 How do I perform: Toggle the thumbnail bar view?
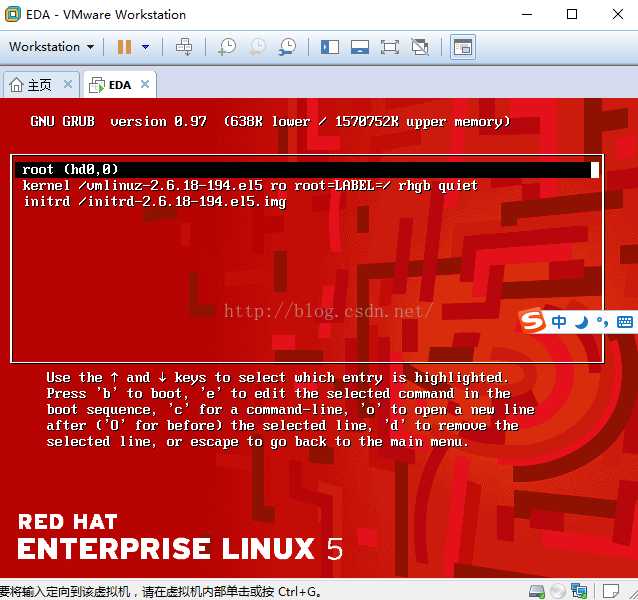pos(360,47)
